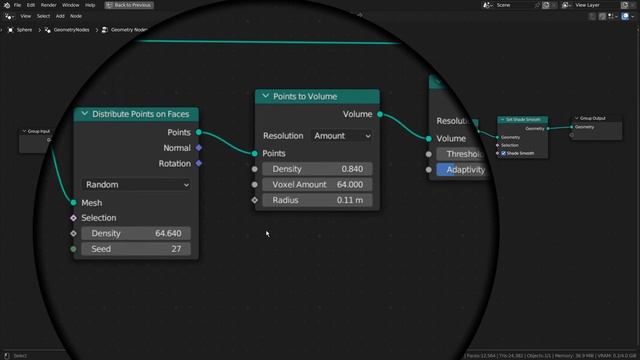
Task: Open the Window menu
Action: 71,5
